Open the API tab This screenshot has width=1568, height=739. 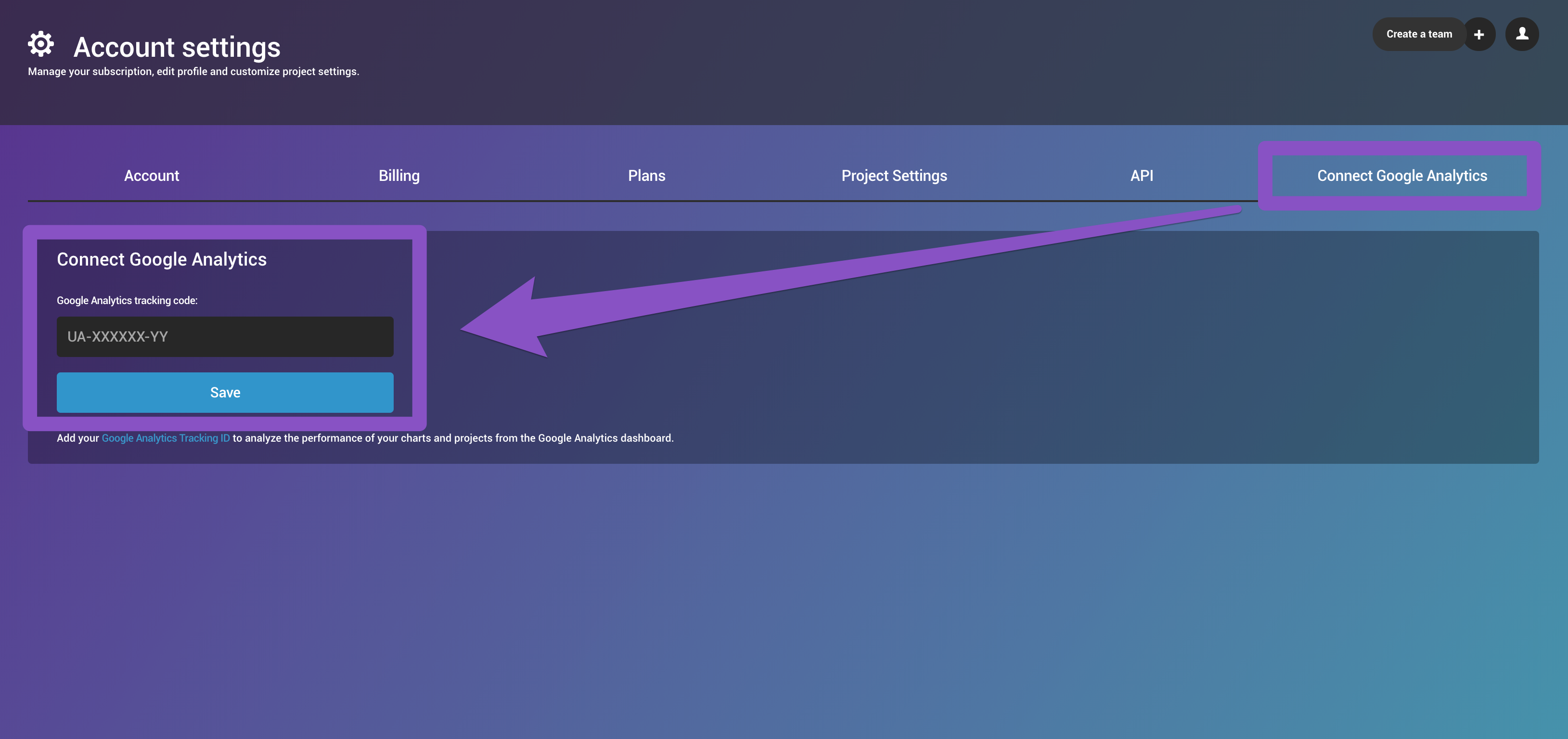point(1141,176)
